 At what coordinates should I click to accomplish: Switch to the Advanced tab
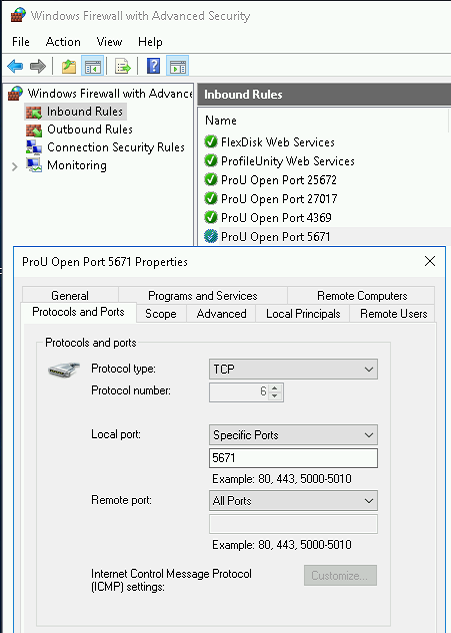[221, 314]
